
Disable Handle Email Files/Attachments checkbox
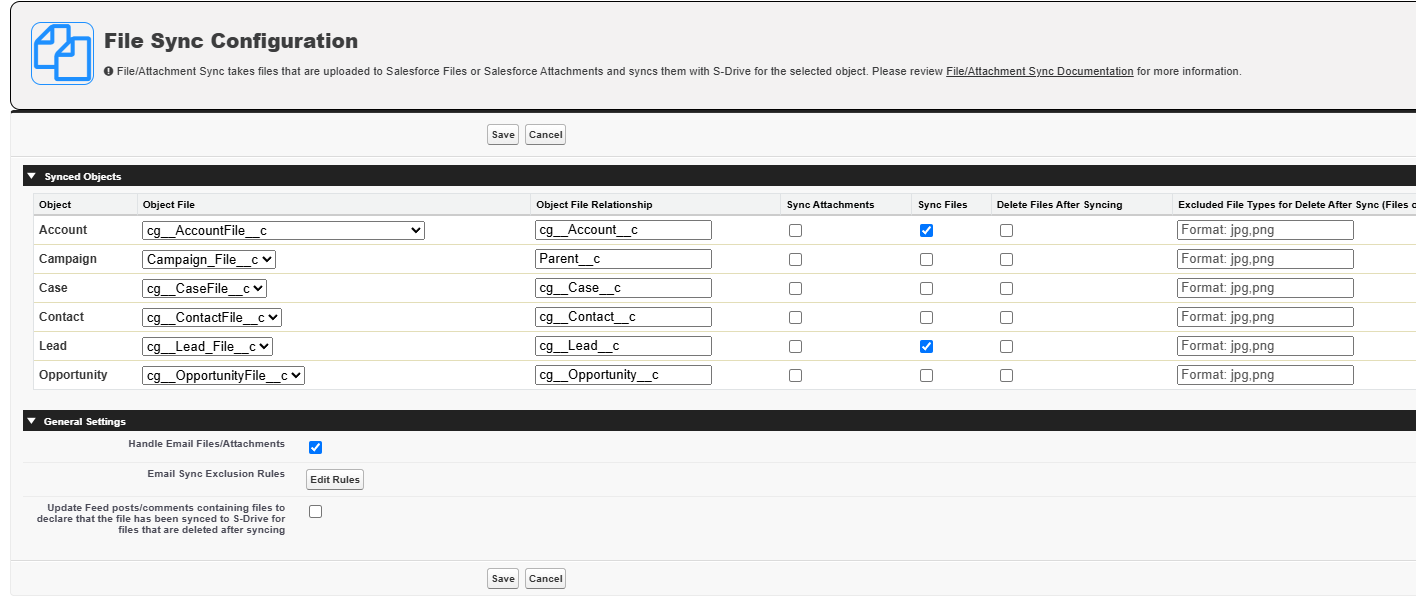pos(315,447)
